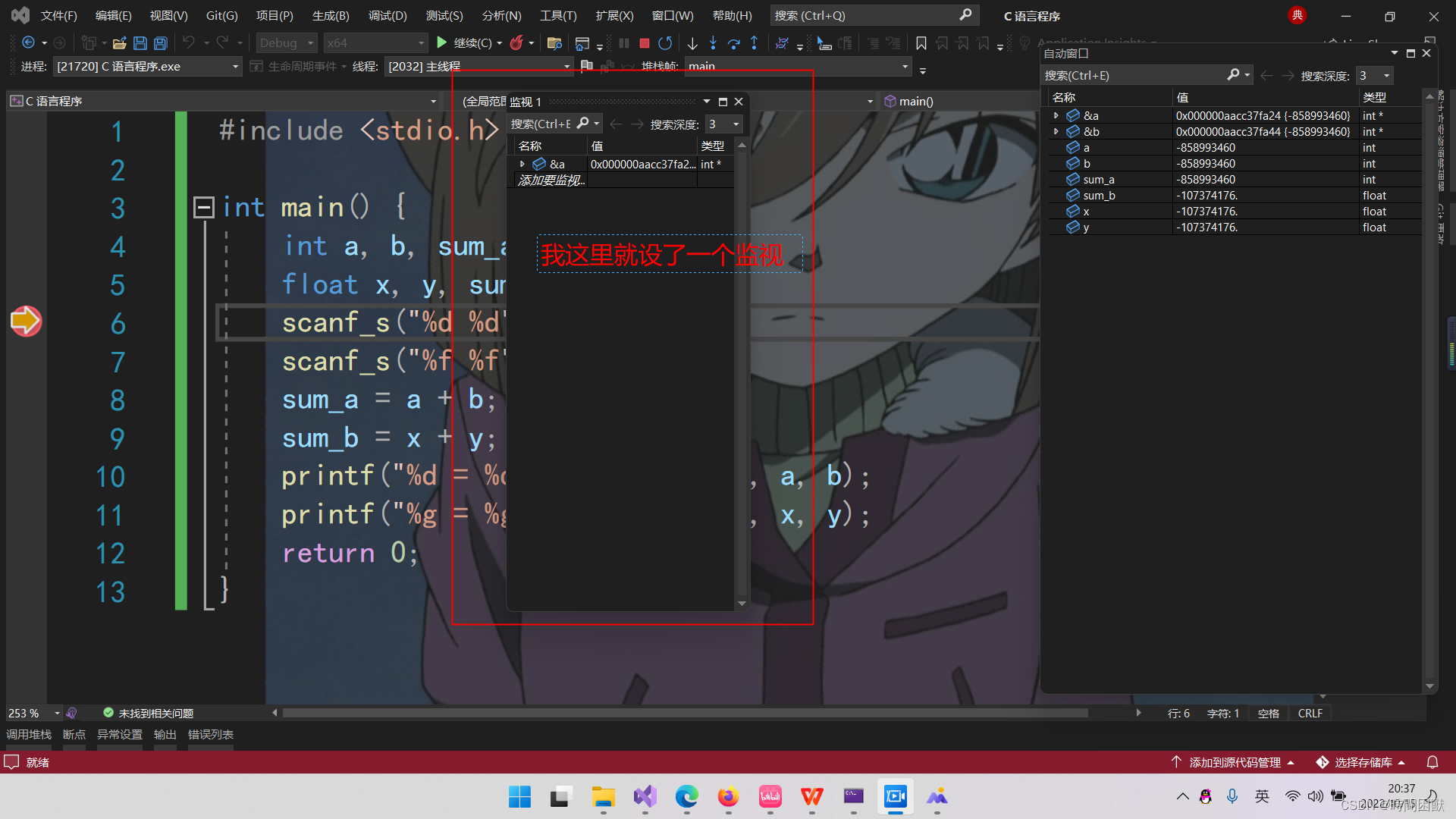
Task: Open the process dropdown for C 语言程序.exe
Action: pos(235,67)
